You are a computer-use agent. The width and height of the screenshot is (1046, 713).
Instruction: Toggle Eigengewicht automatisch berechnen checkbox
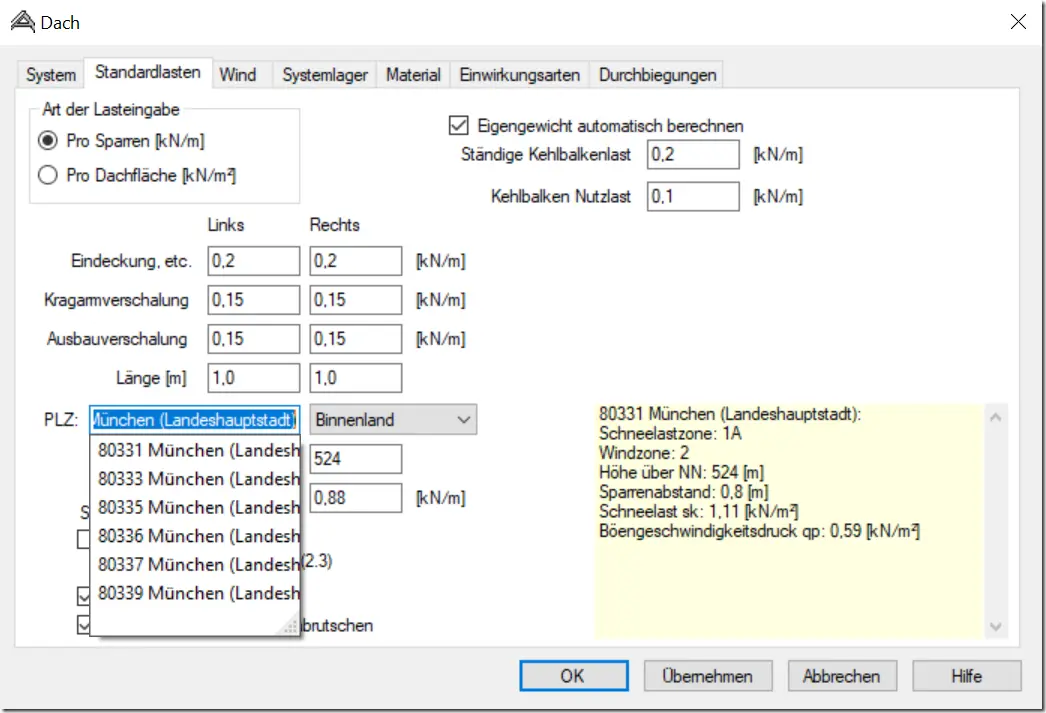coord(596,125)
